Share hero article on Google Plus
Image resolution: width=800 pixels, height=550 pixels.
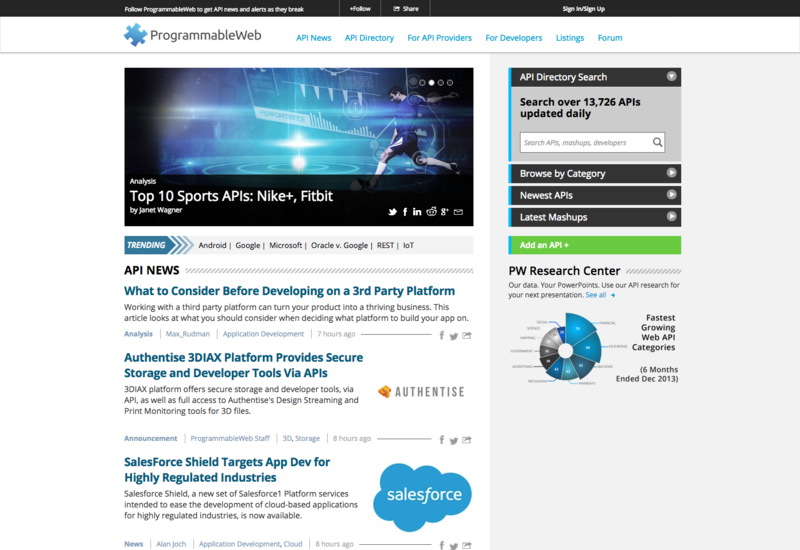coord(445,212)
